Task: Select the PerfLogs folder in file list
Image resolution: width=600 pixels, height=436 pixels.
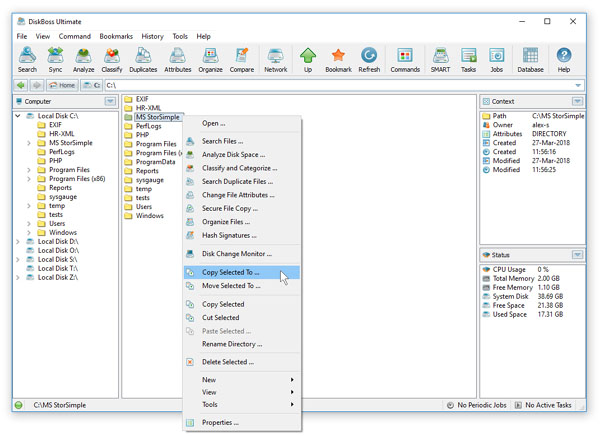Action: tap(143, 126)
